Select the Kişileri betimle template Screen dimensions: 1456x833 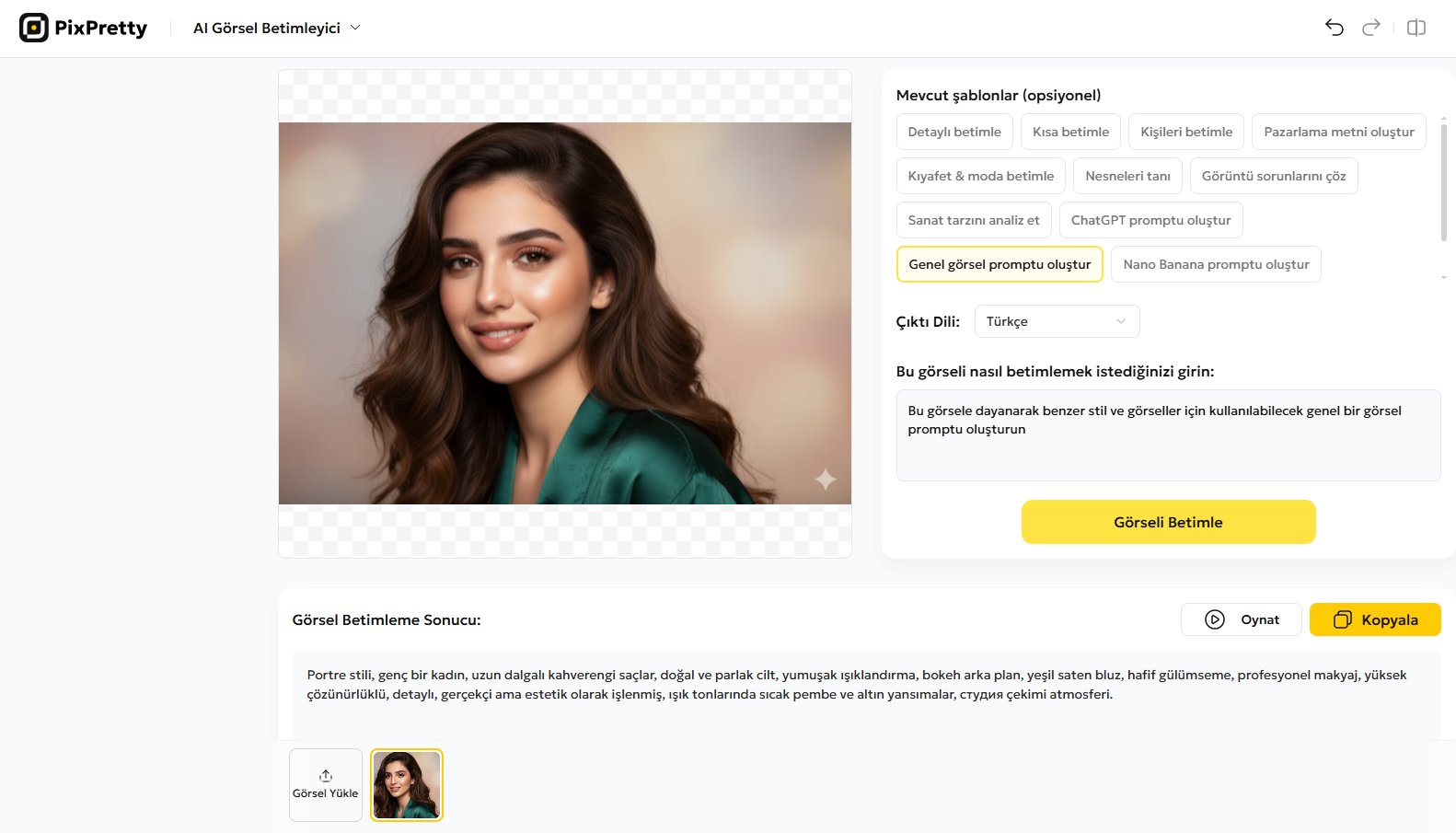1185,131
